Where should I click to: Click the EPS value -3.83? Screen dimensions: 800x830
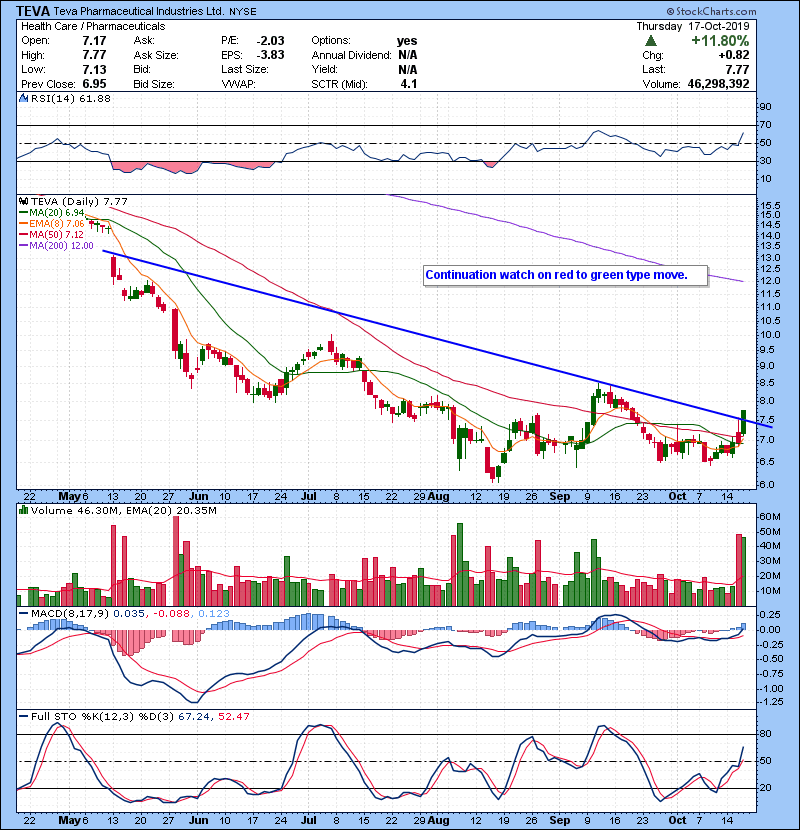pos(271,55)
